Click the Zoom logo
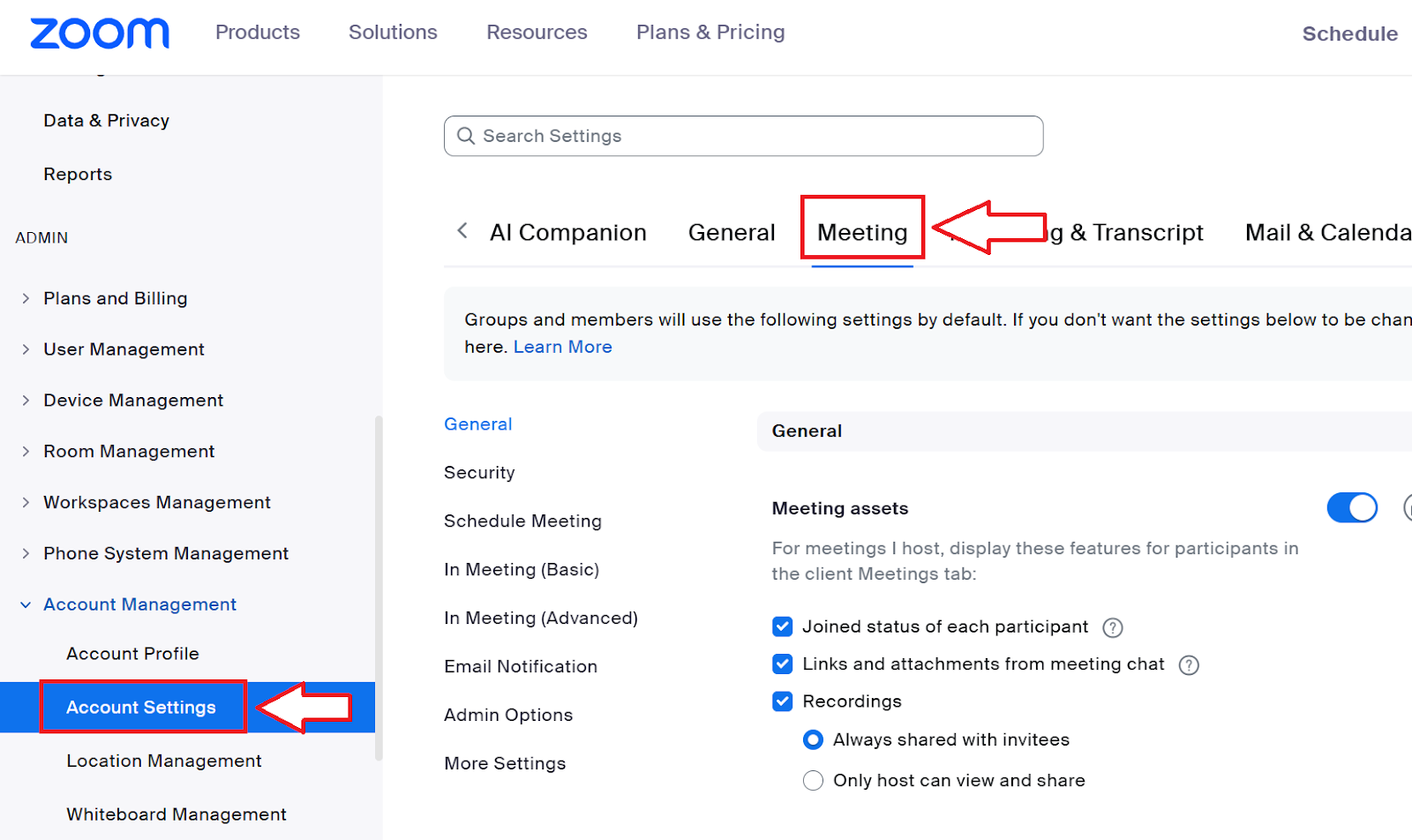 (99, 34)
